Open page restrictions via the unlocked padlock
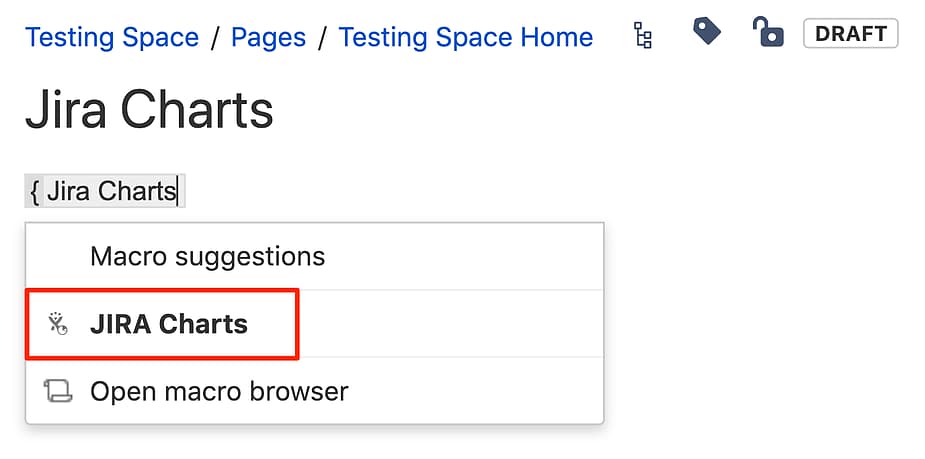Screen dimensions: 925x459 point(768,32)
